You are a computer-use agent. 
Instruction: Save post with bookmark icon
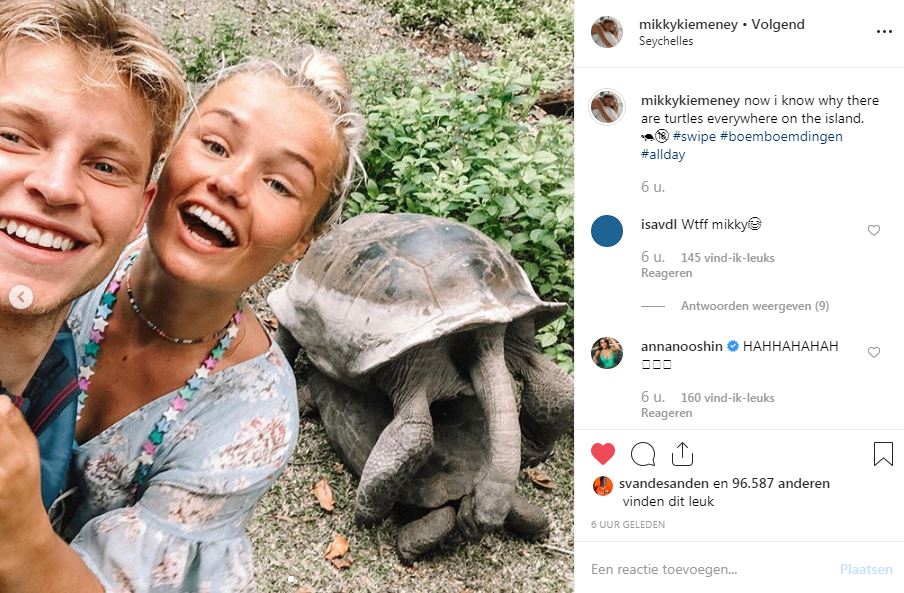click(883, 455)
